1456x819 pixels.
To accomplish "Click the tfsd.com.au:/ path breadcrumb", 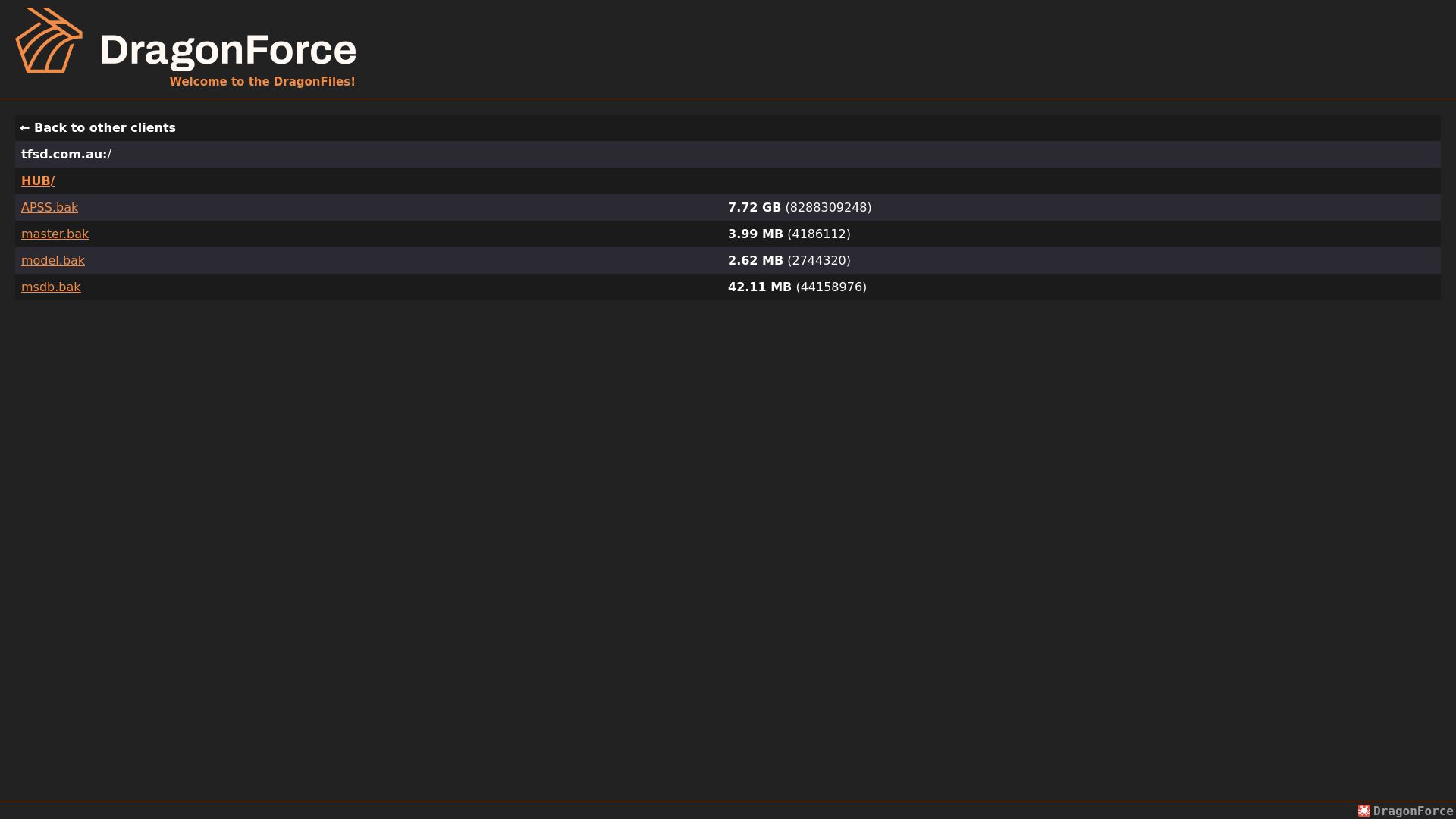I will (x=66, y=154).
